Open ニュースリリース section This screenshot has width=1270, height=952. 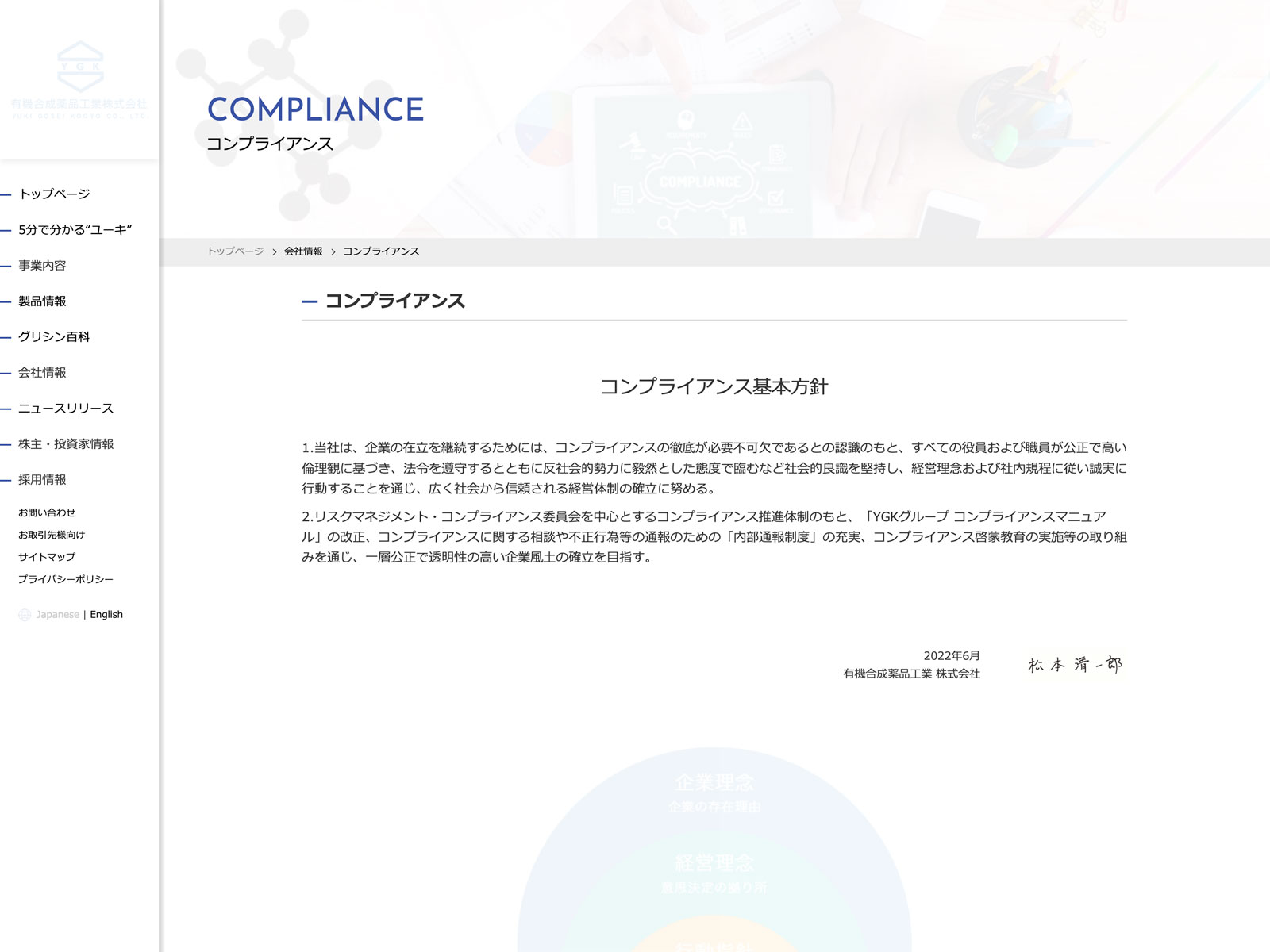66,408
